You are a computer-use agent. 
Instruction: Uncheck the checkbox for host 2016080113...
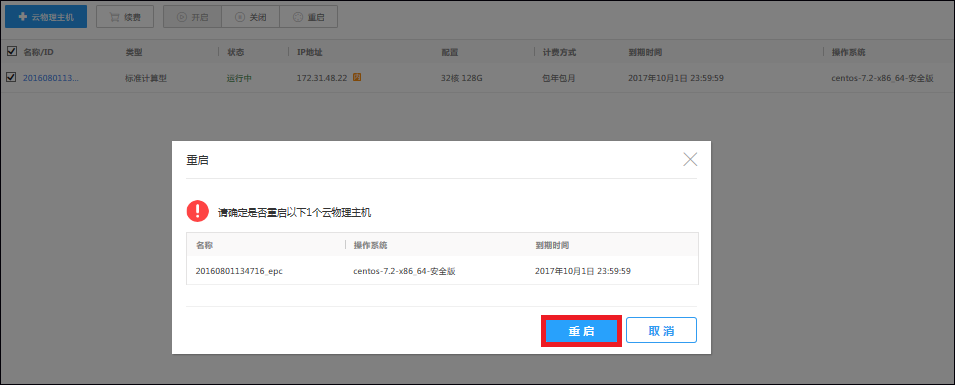[x=12, y=77]
